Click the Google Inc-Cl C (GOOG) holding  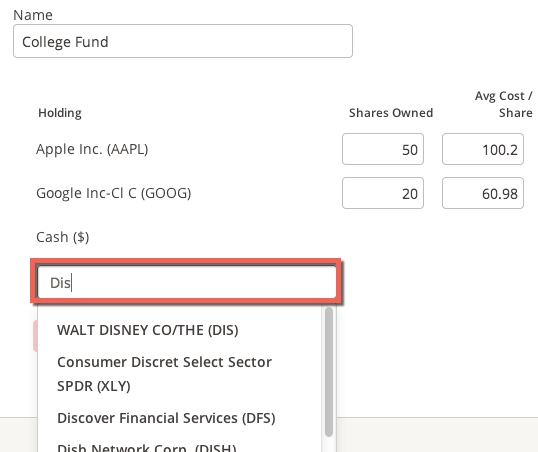pyautogui.click(x=113, y=193)
